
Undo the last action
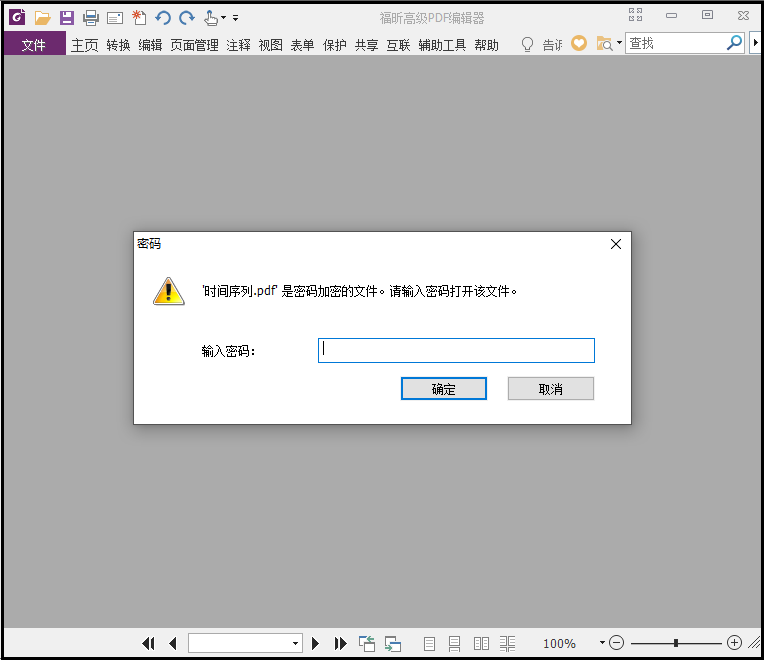point(163,18)
